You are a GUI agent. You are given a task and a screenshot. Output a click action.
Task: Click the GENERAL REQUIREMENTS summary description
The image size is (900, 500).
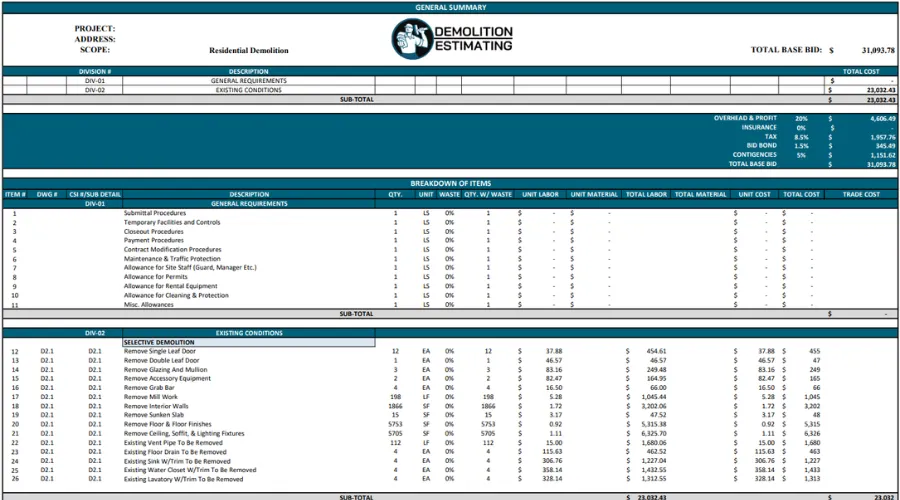point(249,81)
